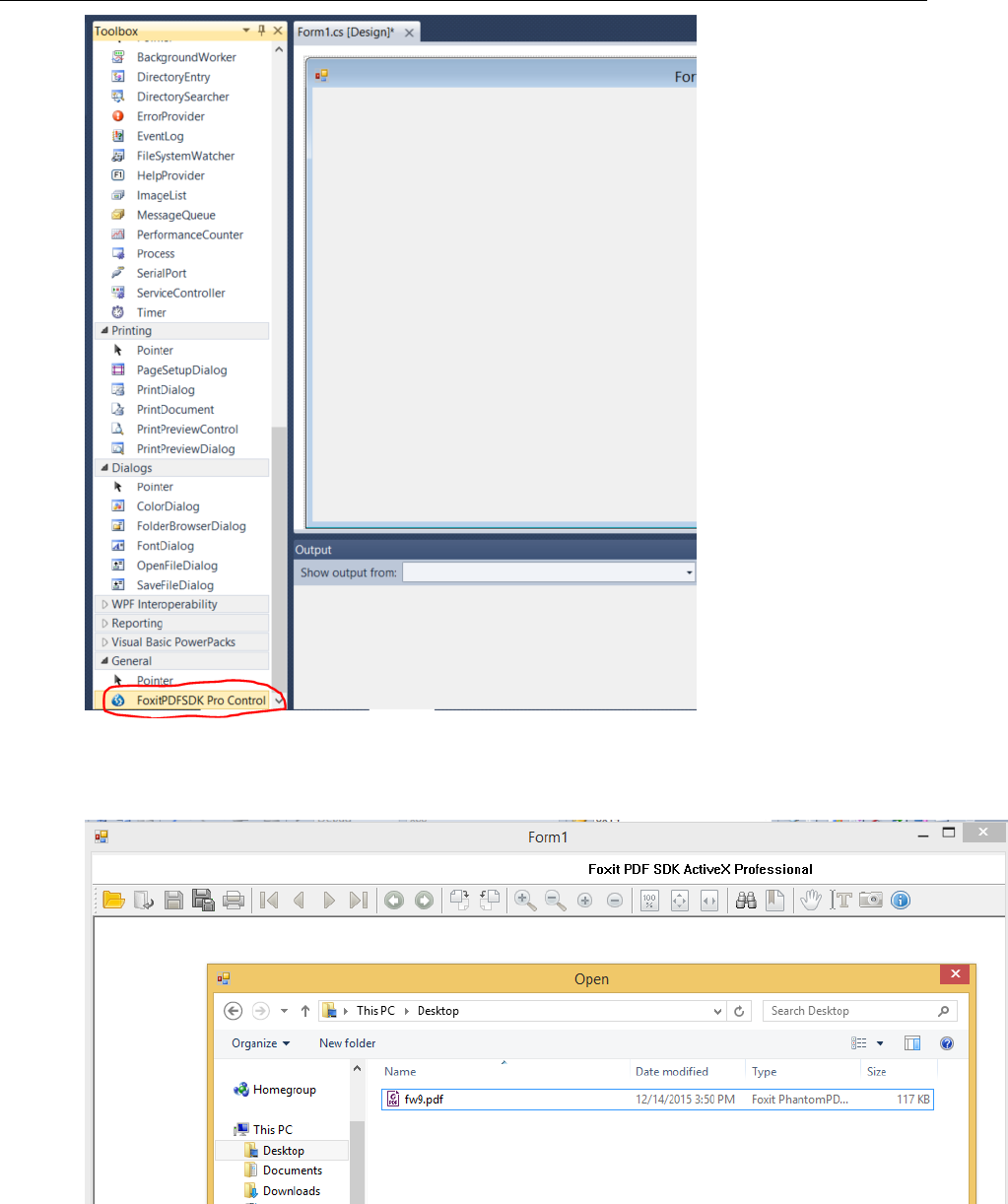Go to next page arrow
The height and width of the screenshot is (1204, 1008).
point(329,900)
